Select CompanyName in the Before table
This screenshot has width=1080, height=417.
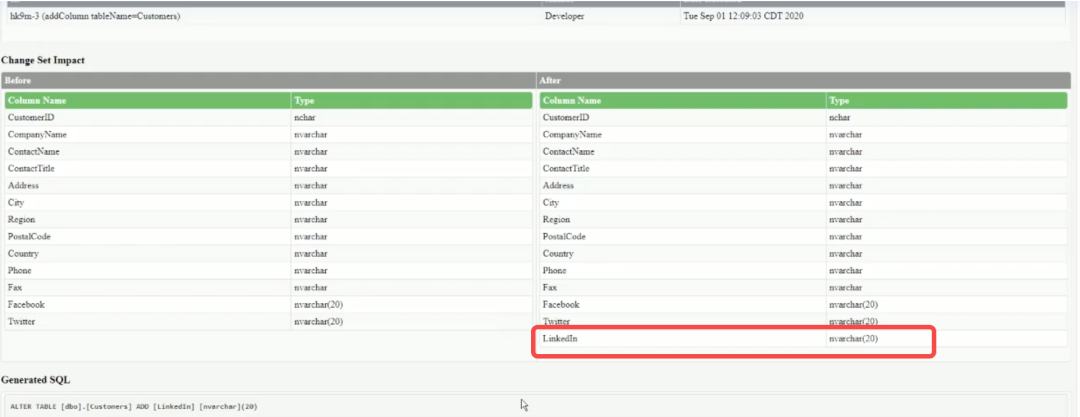click(x=37, y=134)
